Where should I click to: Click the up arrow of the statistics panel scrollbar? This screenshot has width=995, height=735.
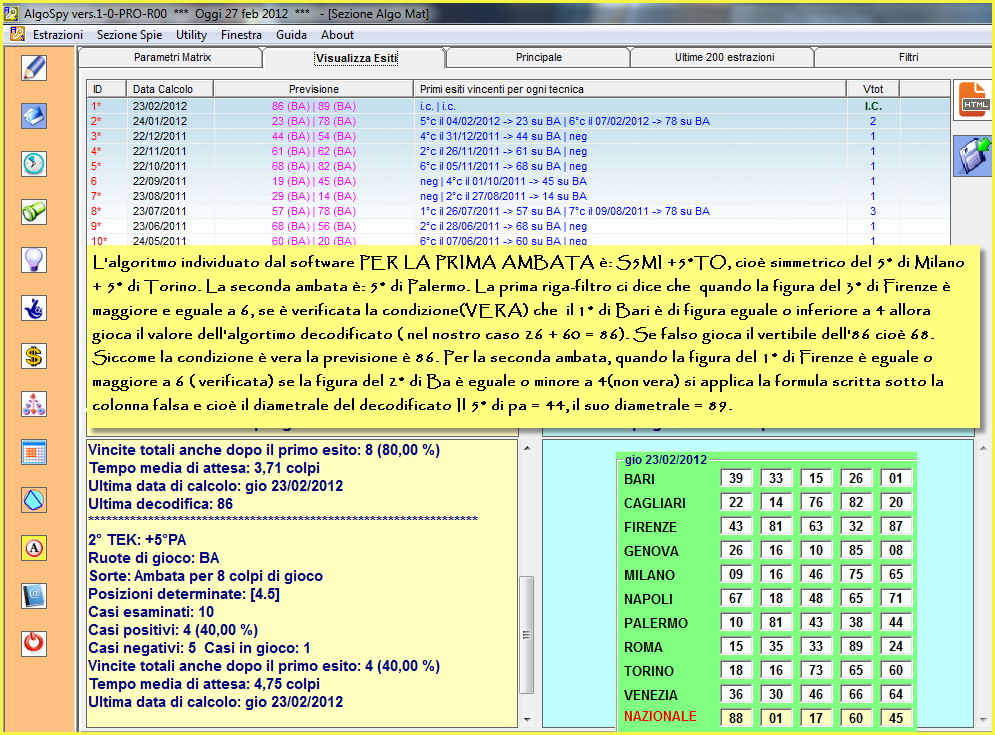[x=527, y=448]
